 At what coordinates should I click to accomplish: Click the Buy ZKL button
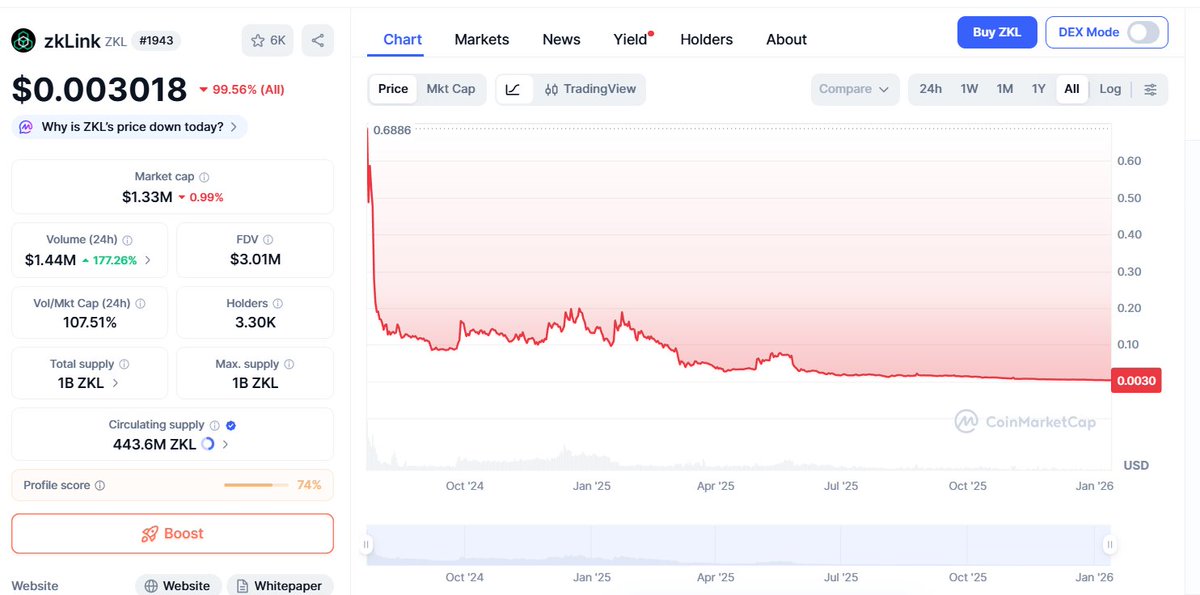click(997, 32)
